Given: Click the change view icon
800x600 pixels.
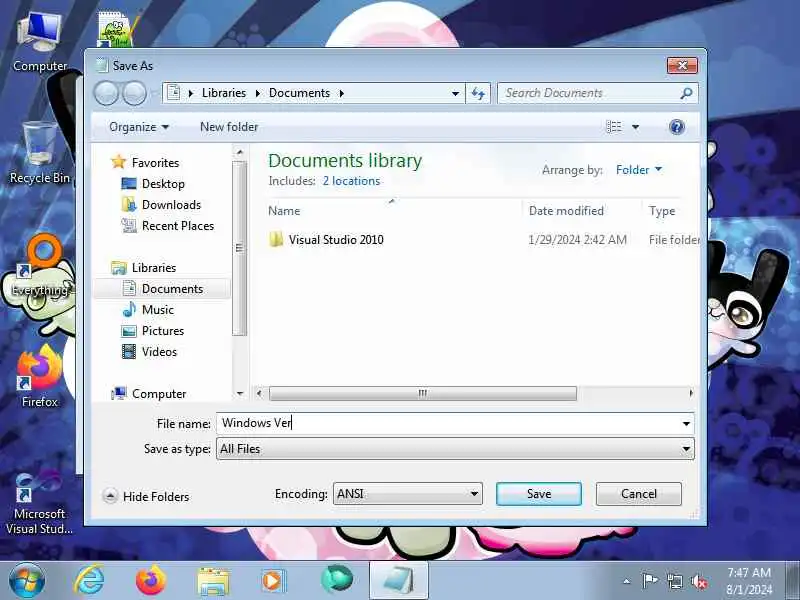Looking at the screenshot, I should pos(613,127).
